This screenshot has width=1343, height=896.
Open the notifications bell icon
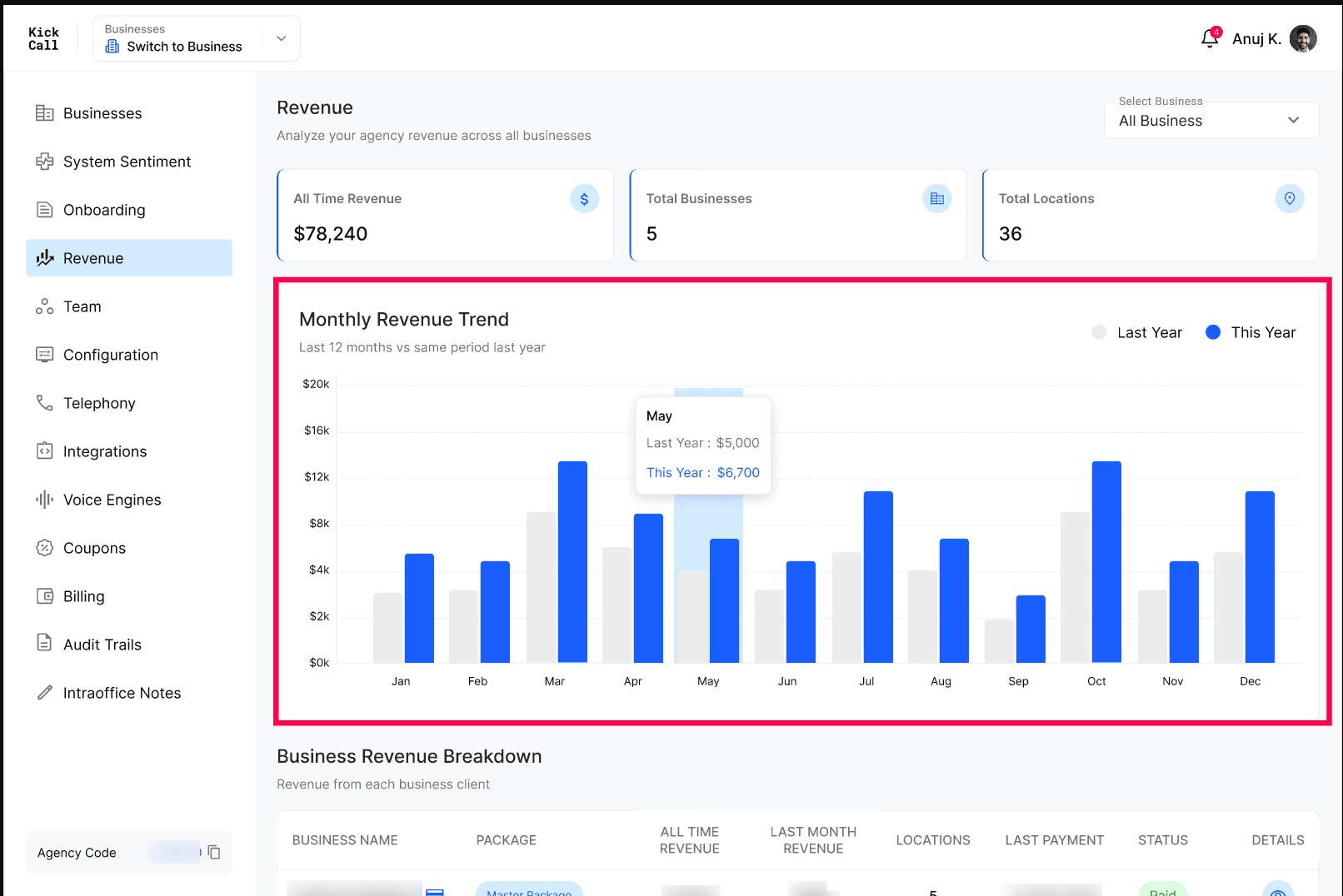pyautogui.click(x=1210, y=38)
